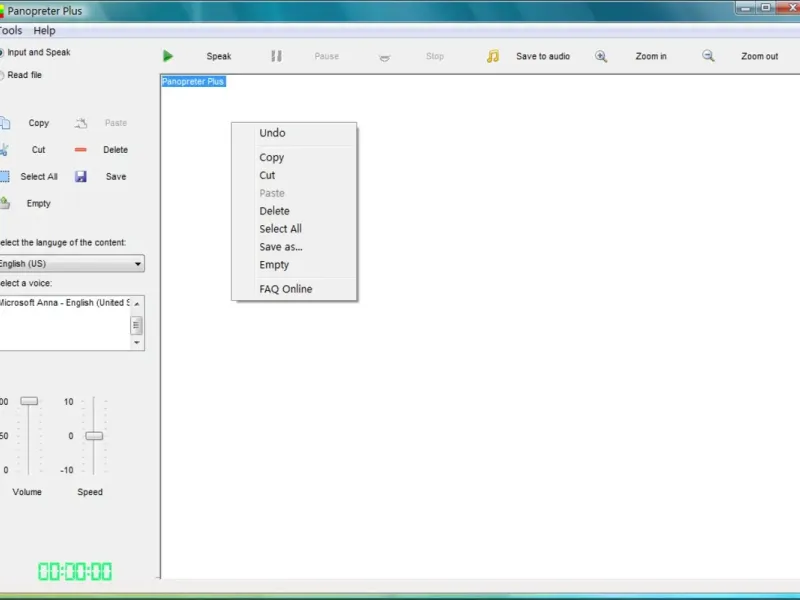
Task: Click the Zoom in button label
Action: 651,56
